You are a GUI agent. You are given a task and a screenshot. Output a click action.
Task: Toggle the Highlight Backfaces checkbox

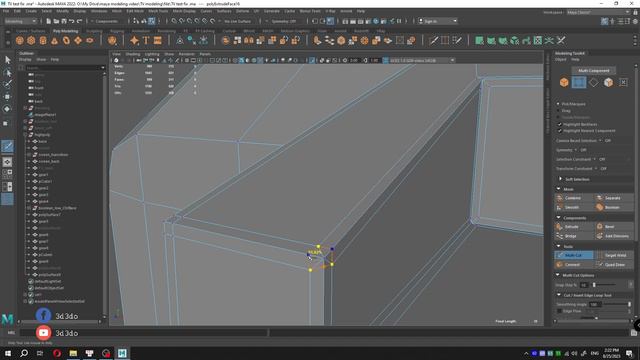(560, 124)
